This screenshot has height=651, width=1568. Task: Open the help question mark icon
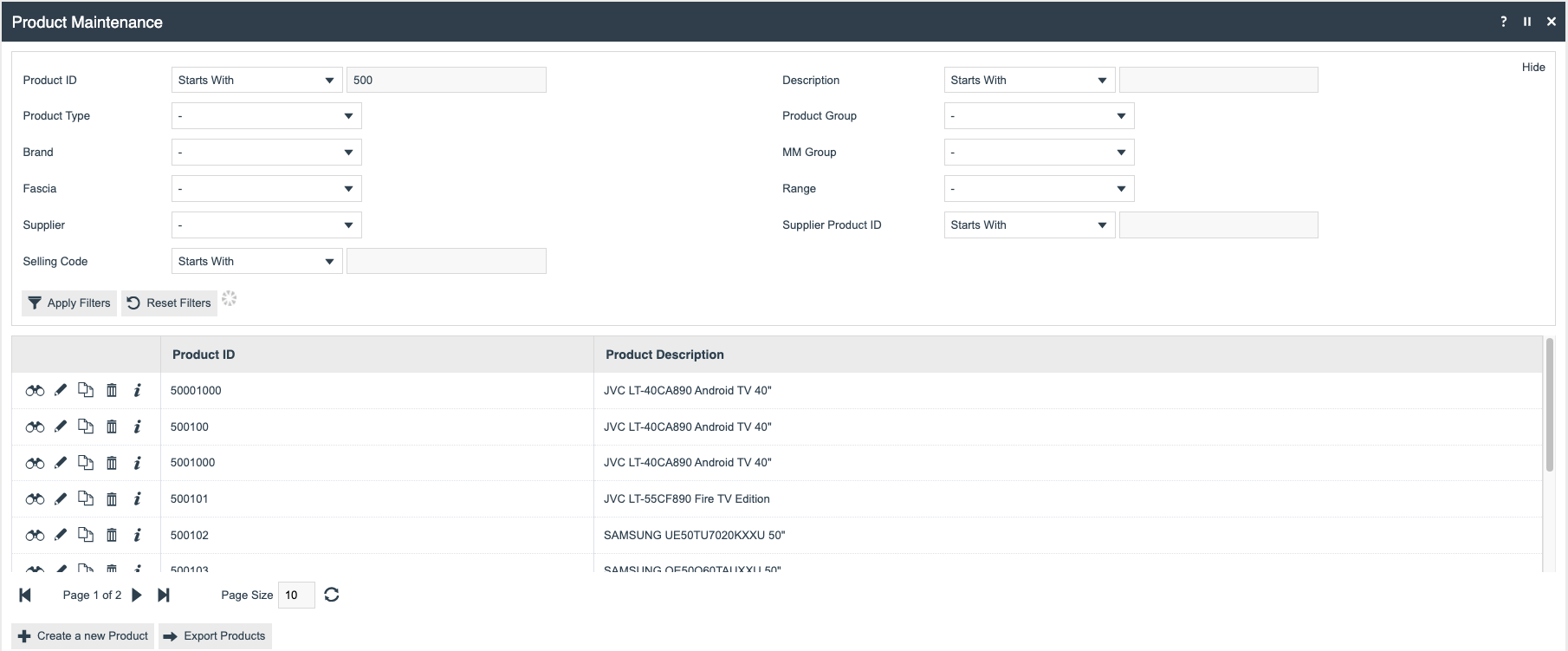click(1503, 22)
